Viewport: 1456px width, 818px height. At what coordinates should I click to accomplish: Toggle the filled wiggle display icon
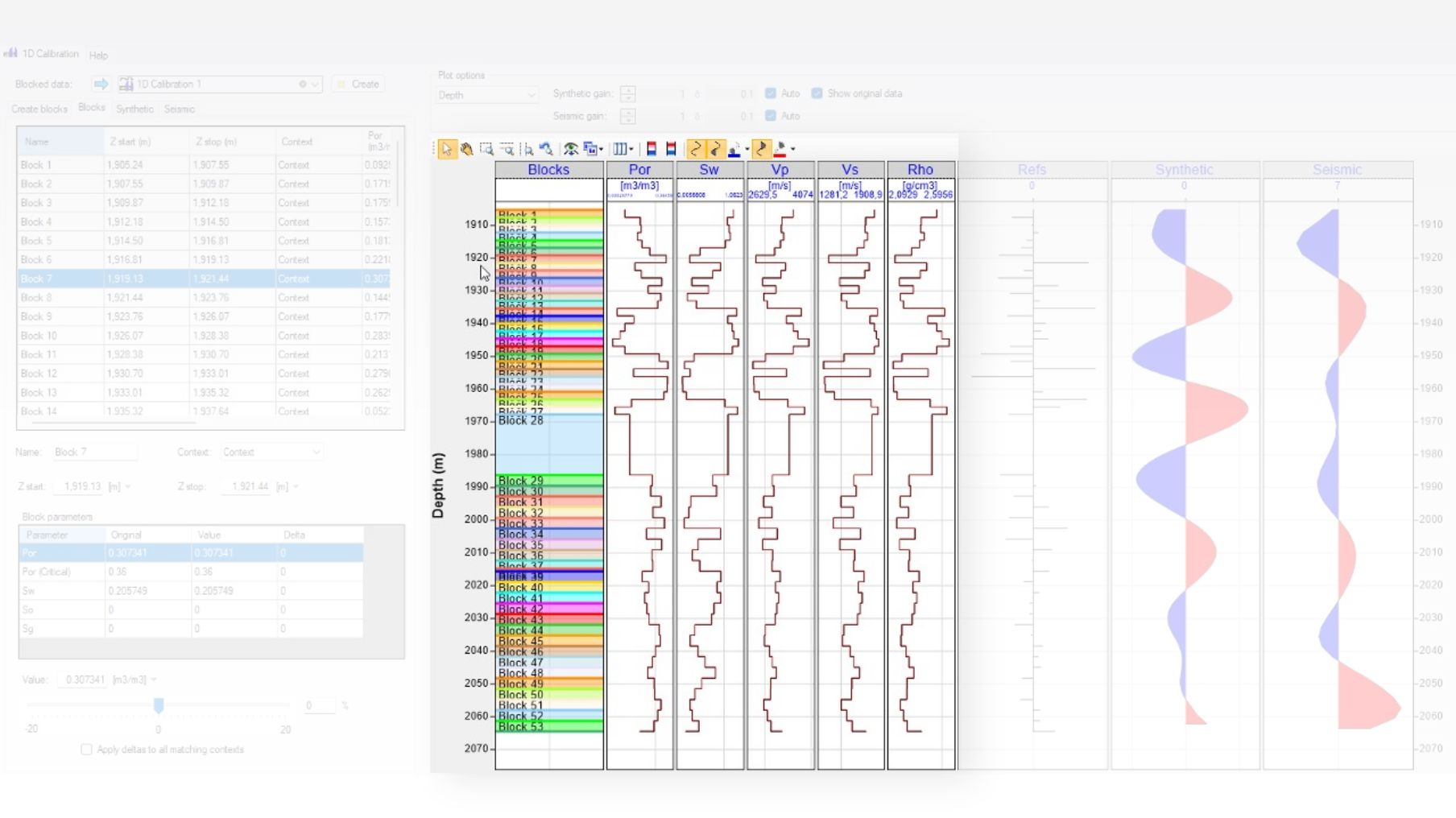[715, 149]
